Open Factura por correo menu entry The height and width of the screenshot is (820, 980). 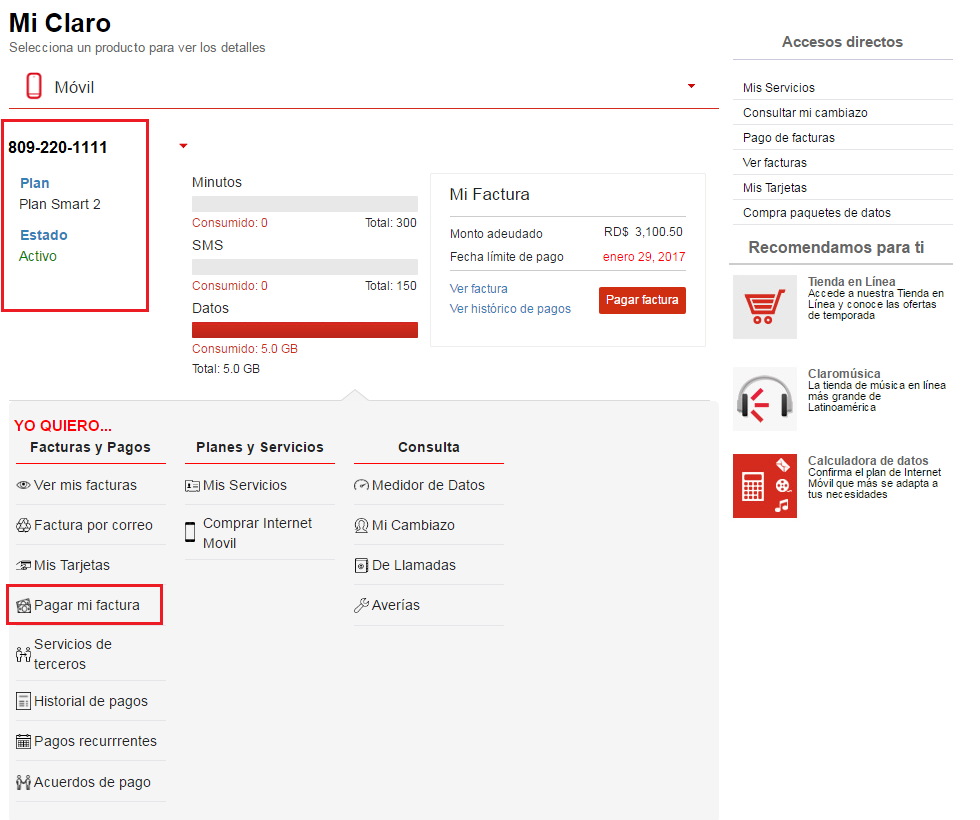[91, 525]
